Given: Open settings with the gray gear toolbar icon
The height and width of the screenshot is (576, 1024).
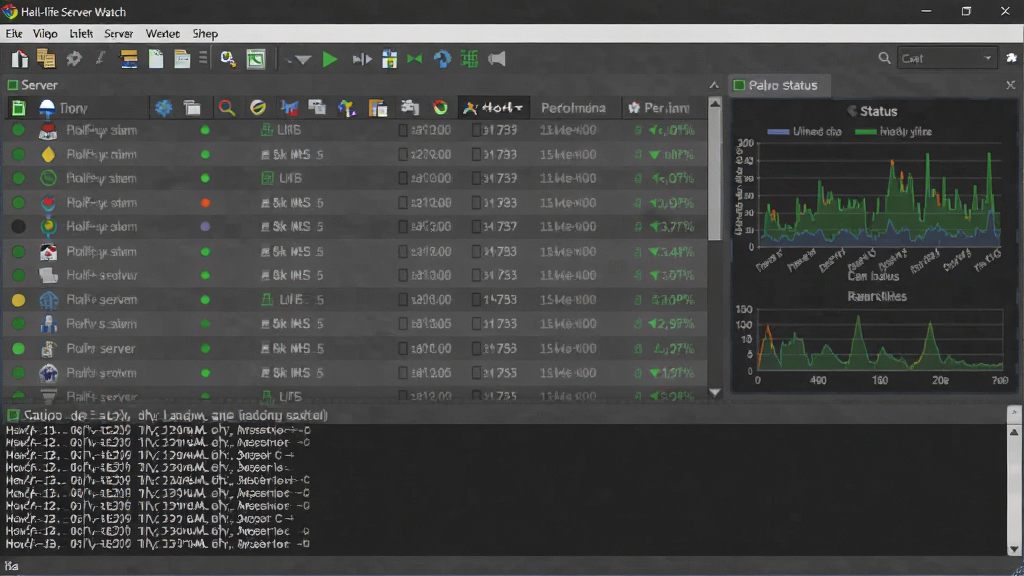Looking at the screenshot, I should [74, 59].
